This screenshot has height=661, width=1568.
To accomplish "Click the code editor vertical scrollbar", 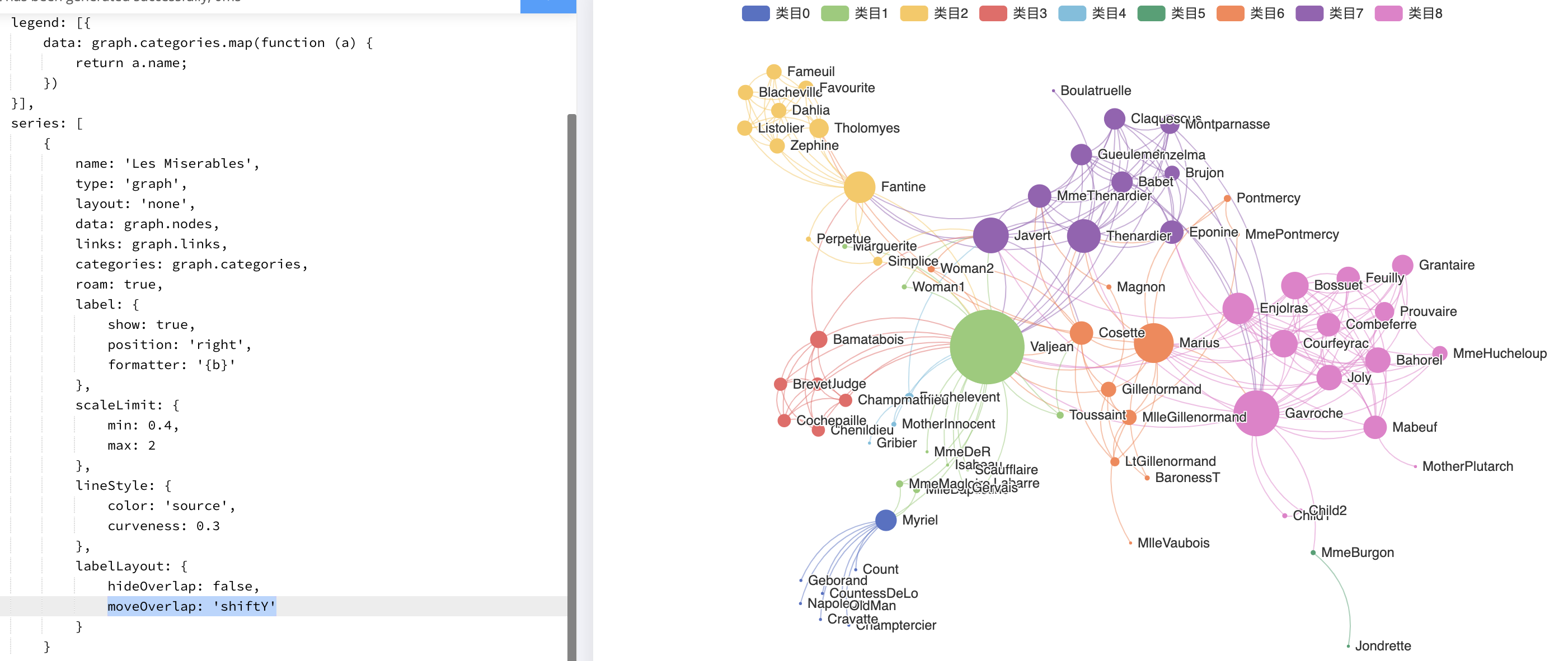I will pos(571,387).
